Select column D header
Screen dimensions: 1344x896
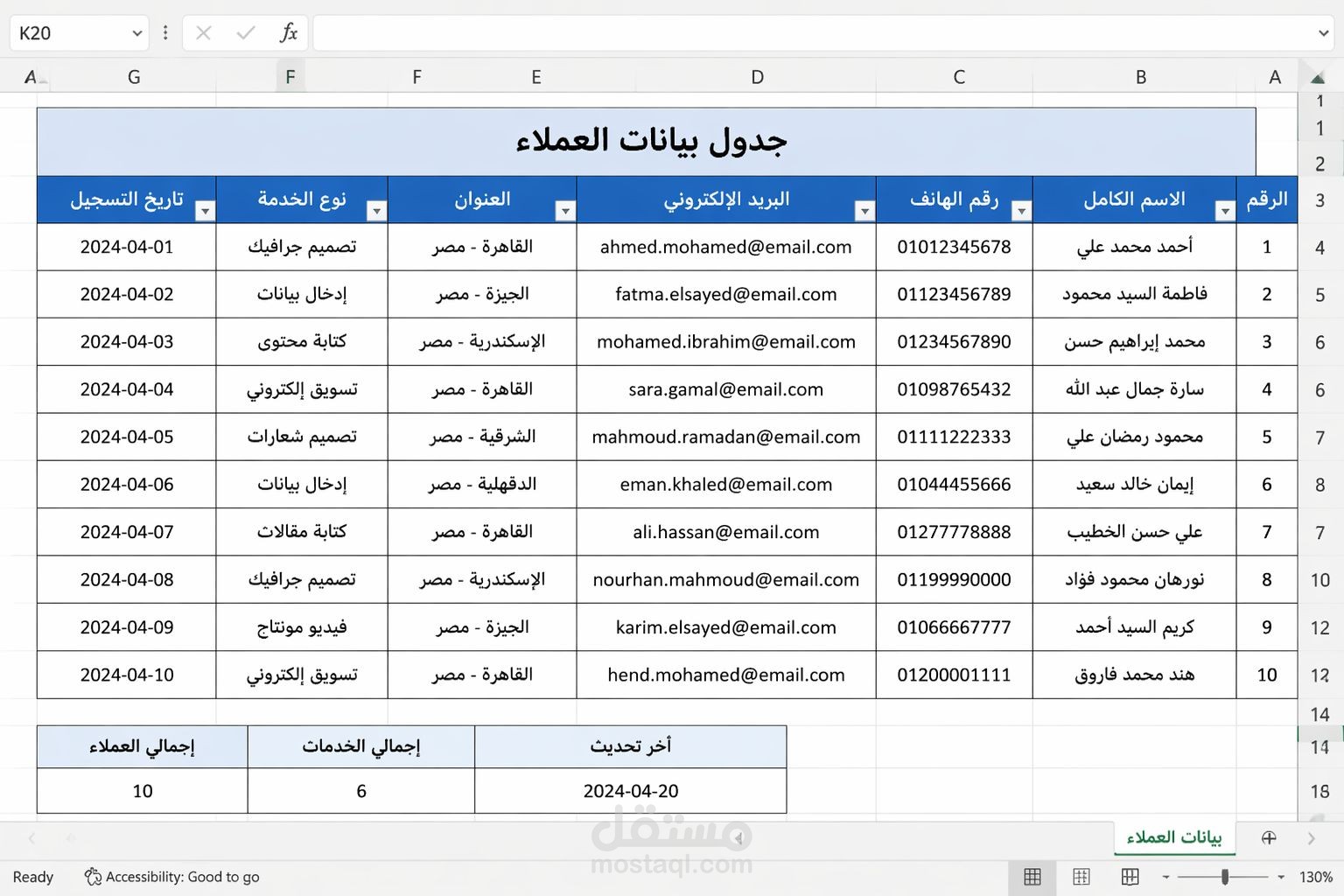757,77
